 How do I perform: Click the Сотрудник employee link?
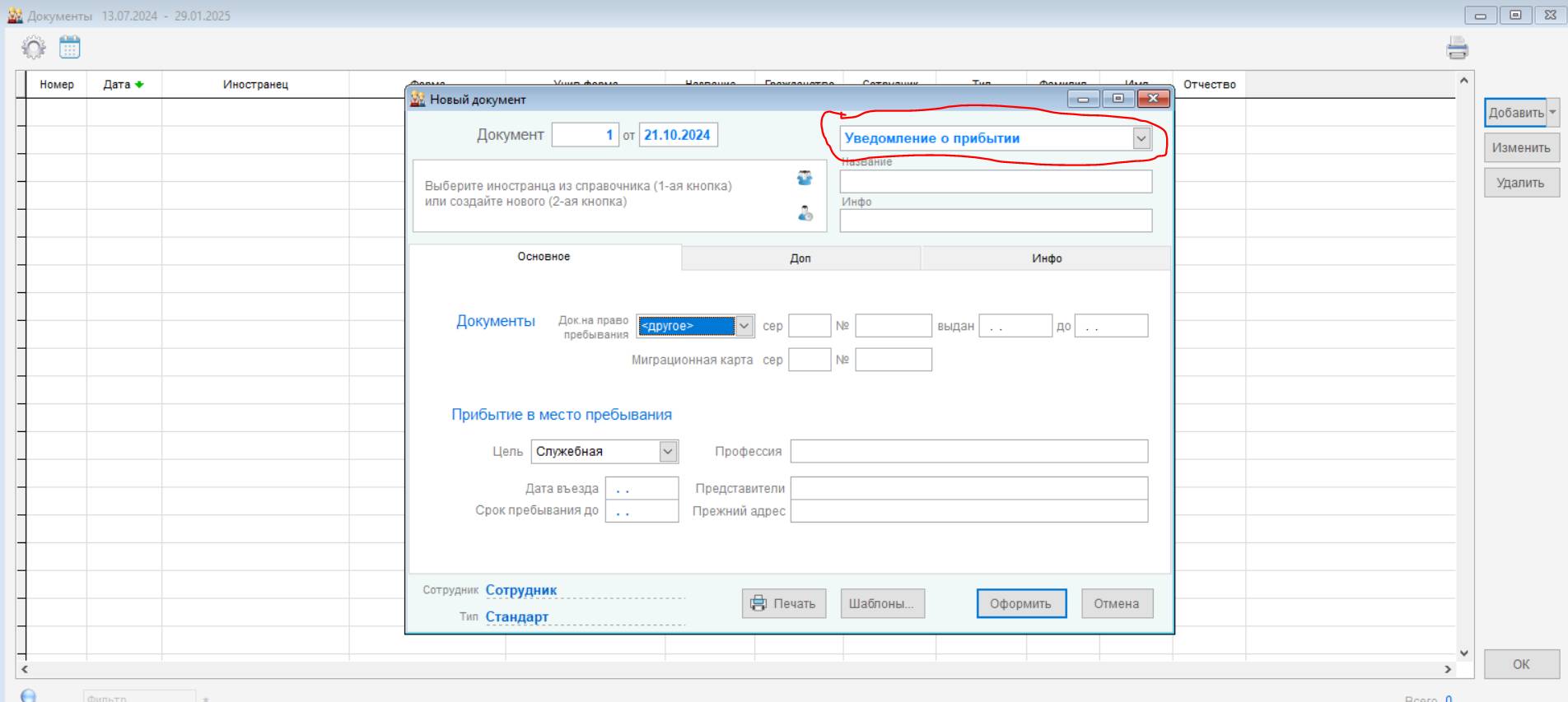tap(521, 590)
